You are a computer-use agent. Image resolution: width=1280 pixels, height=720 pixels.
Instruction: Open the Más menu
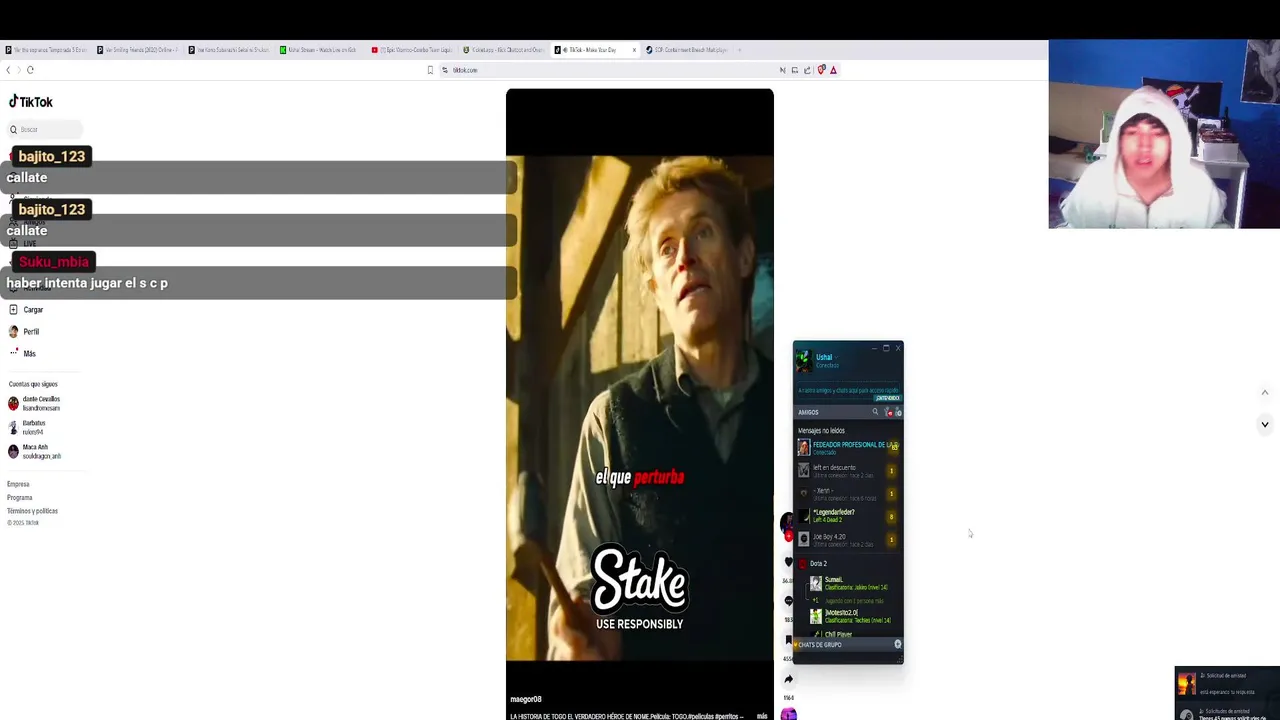click(23, 353)
